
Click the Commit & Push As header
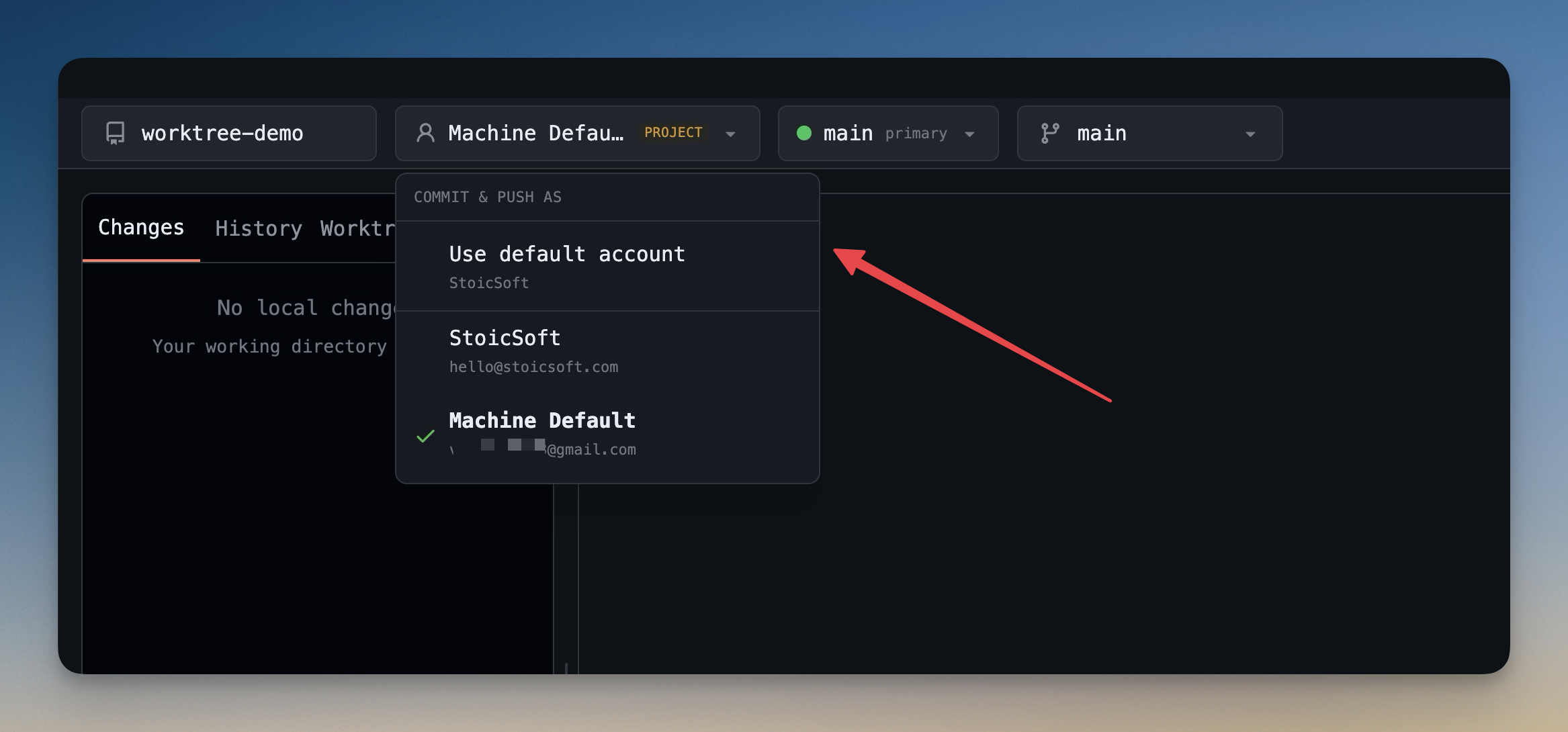point(487,197)
